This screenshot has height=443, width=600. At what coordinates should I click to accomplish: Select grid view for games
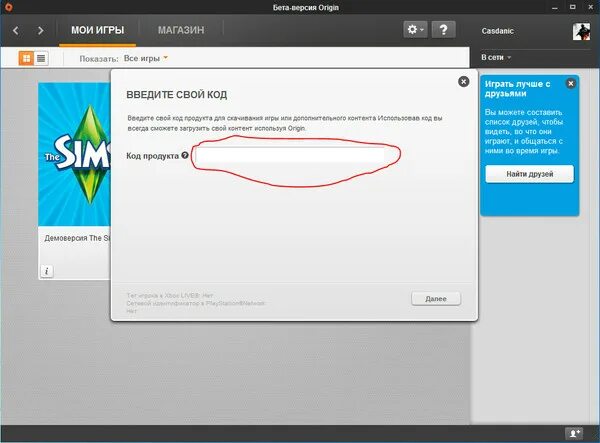point(26,58)
